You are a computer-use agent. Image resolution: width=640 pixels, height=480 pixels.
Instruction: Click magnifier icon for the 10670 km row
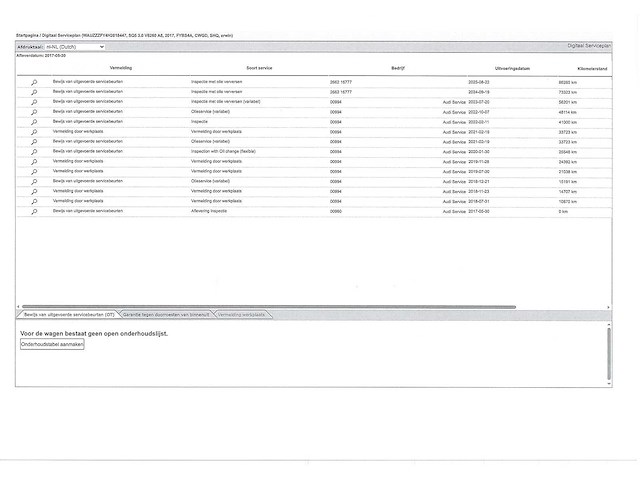click(34, 201)
